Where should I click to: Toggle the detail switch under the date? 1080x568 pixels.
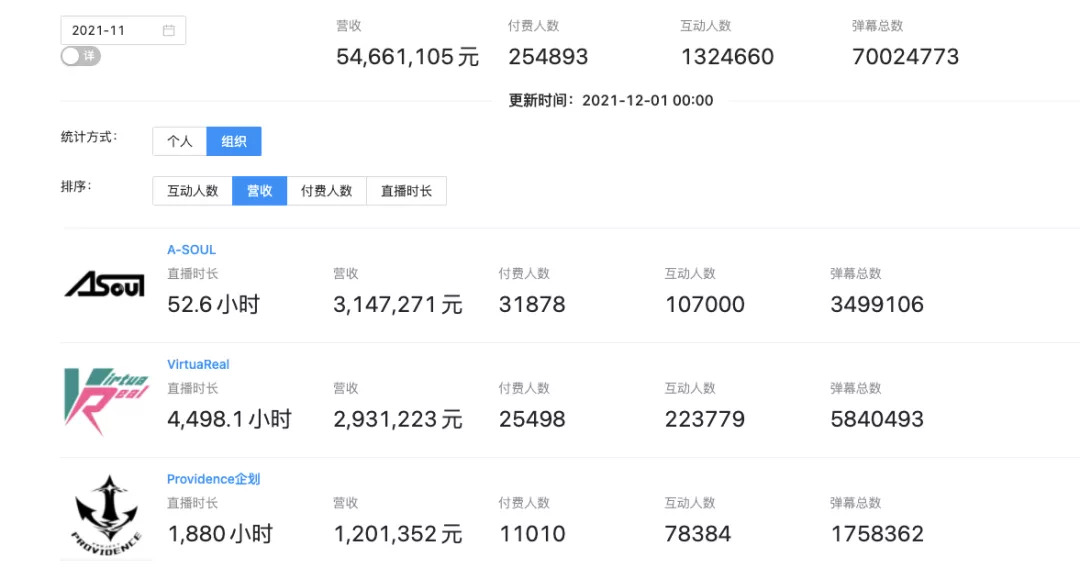click(80, 57)
